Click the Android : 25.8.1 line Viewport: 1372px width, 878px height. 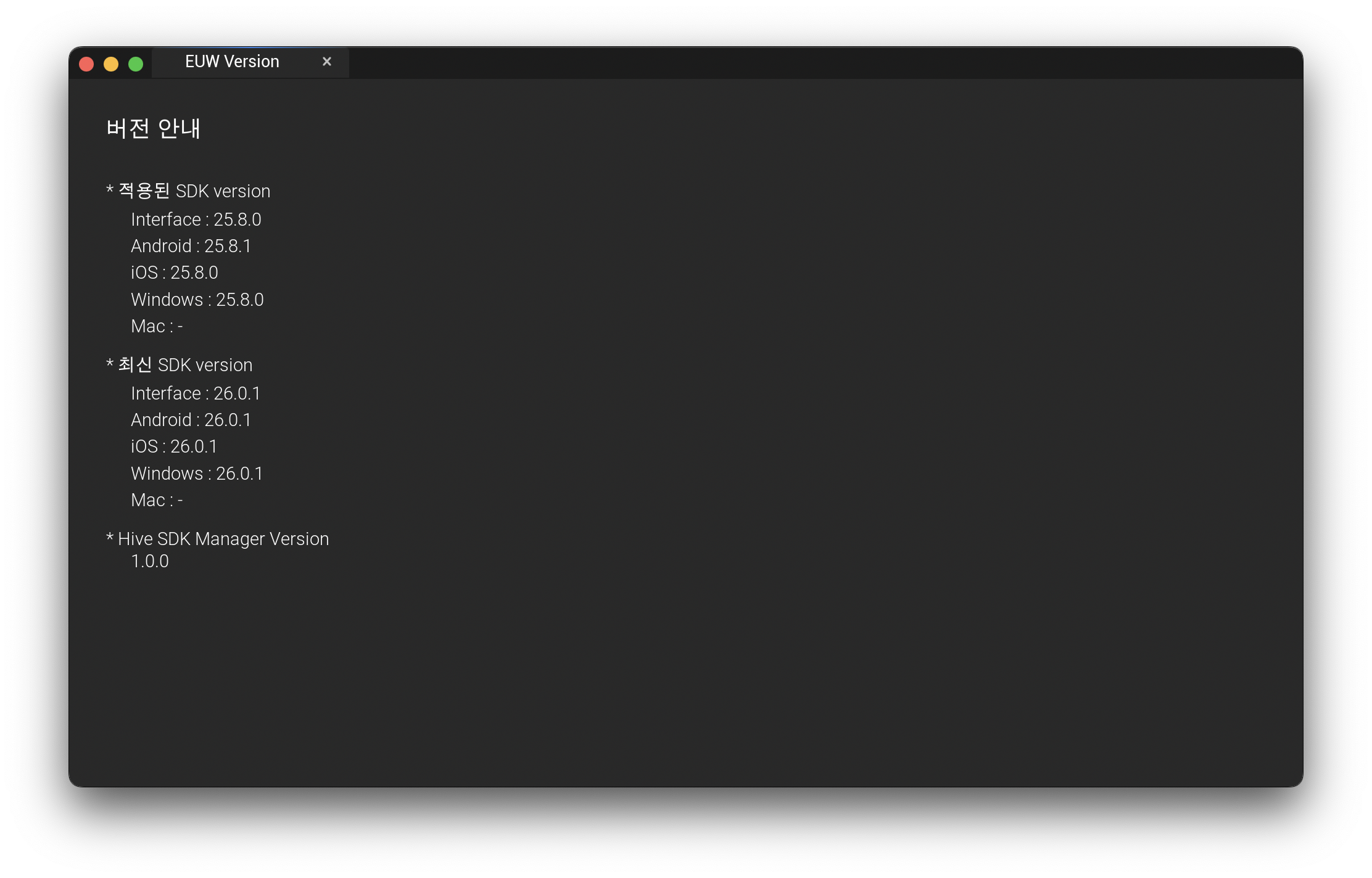[x=191, y=246]
